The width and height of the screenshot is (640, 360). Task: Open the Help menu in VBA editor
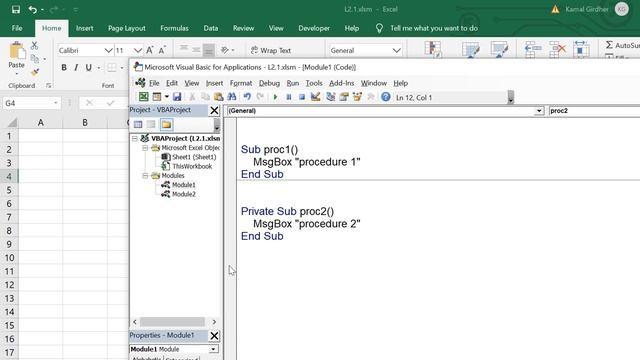tap(400, 83)
